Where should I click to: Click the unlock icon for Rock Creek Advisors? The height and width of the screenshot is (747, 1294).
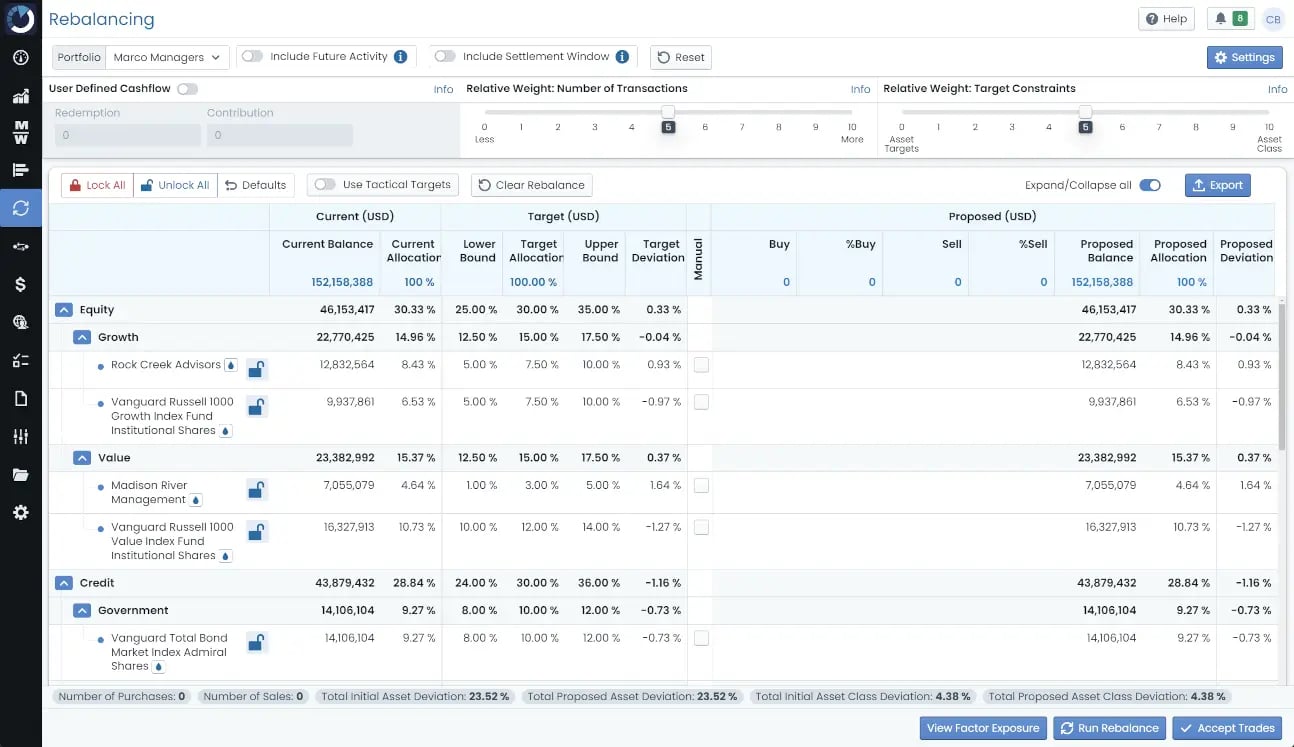(256, 369)
